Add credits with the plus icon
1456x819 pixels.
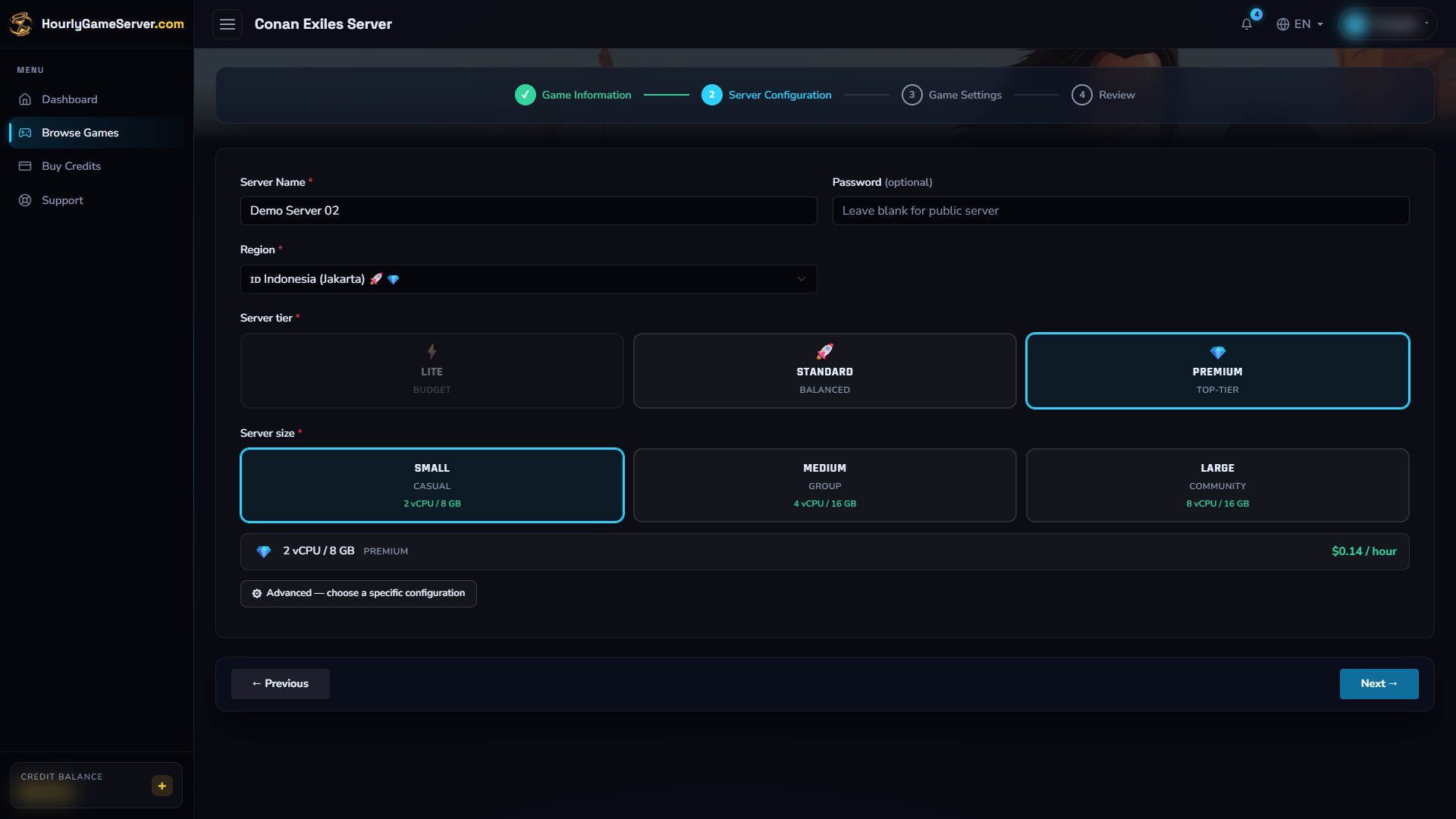point(162,786)
